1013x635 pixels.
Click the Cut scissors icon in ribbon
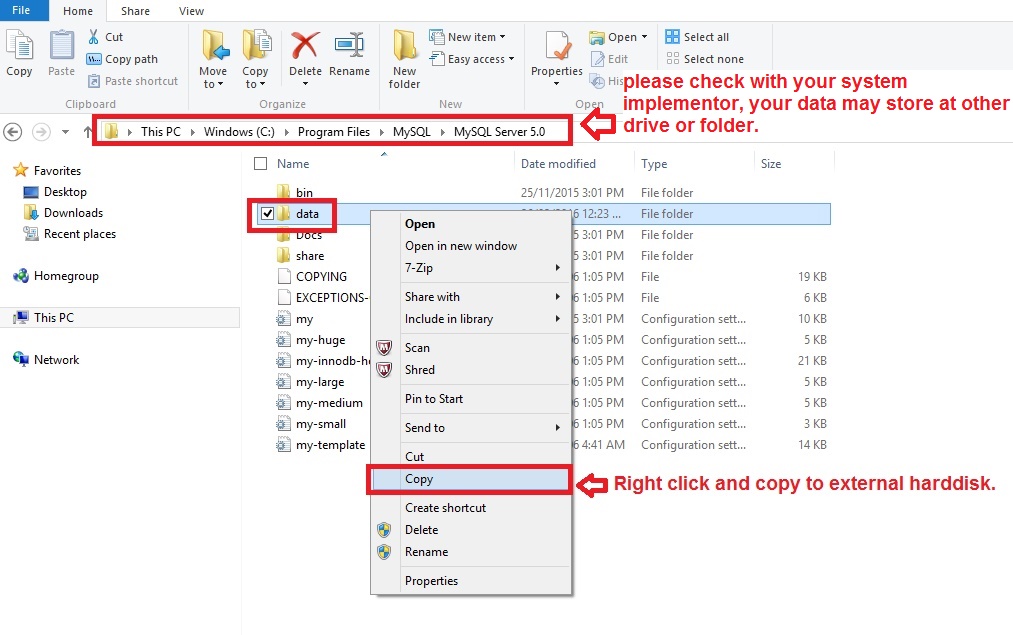[95, 37]
